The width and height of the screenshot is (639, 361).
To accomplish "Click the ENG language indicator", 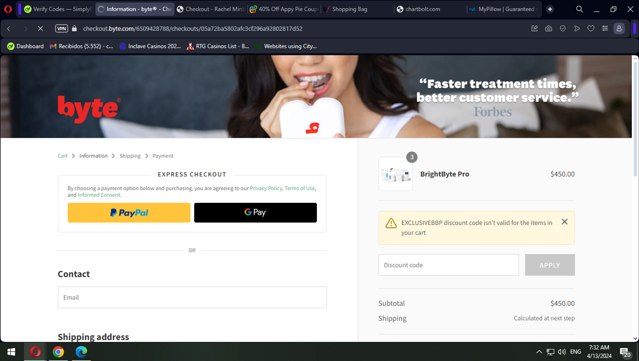I will pyautogui.click(x=575, y=352).
